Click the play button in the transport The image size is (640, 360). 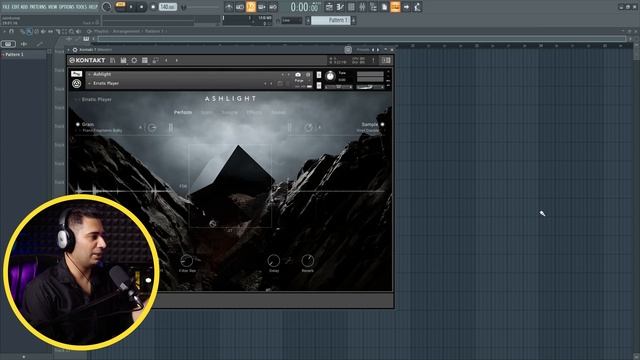pos(131,7)
